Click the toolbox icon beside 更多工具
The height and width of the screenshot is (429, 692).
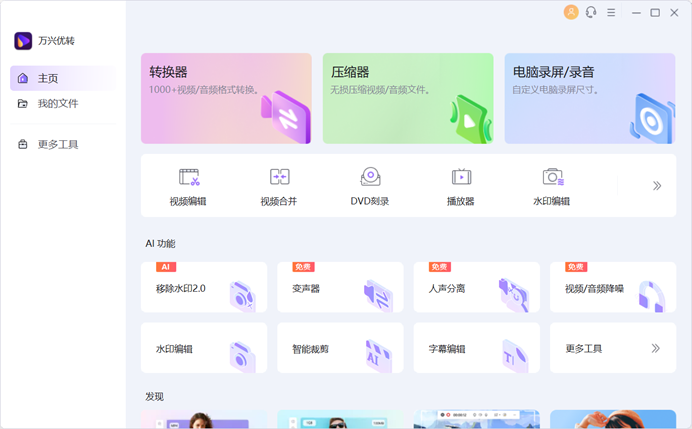[x=23, y=144]
